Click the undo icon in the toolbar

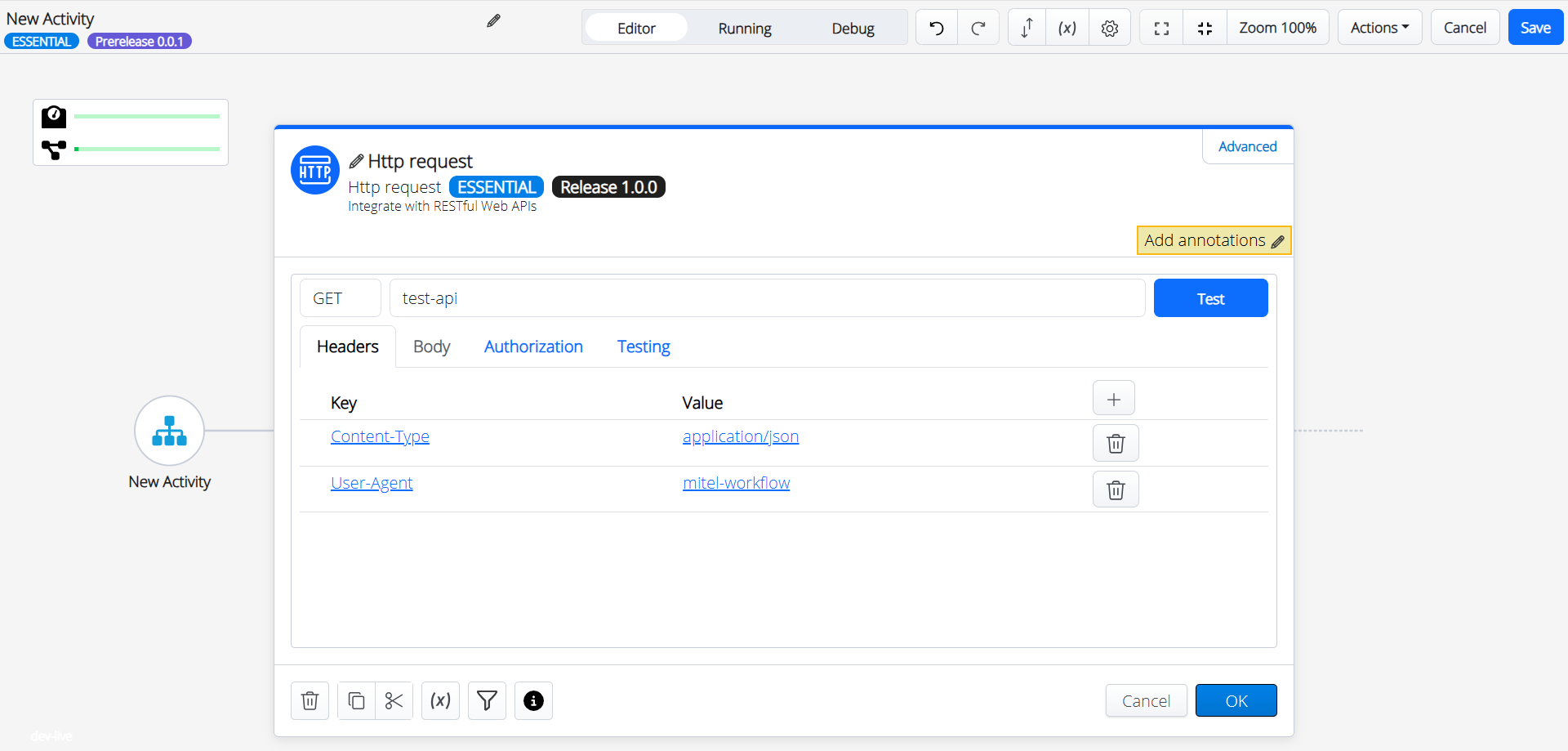[x=935, y=27]
